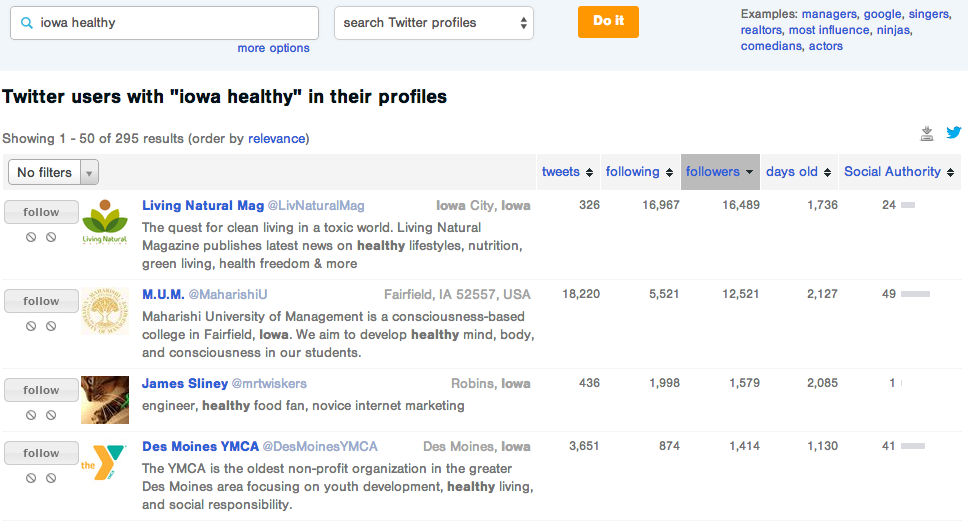Image resolution: width=968 pixels, height=527 pixels.
Task: Open the search Twitter profiles dropdown
Action: pyautogui.click(x=433, y=23)
